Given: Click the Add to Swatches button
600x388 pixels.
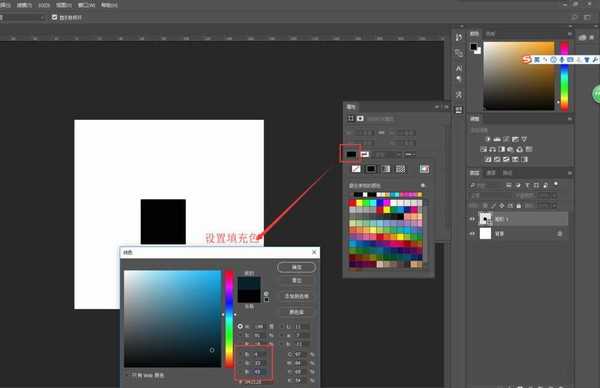Looking at the screenshot, I should click(297, 296).
